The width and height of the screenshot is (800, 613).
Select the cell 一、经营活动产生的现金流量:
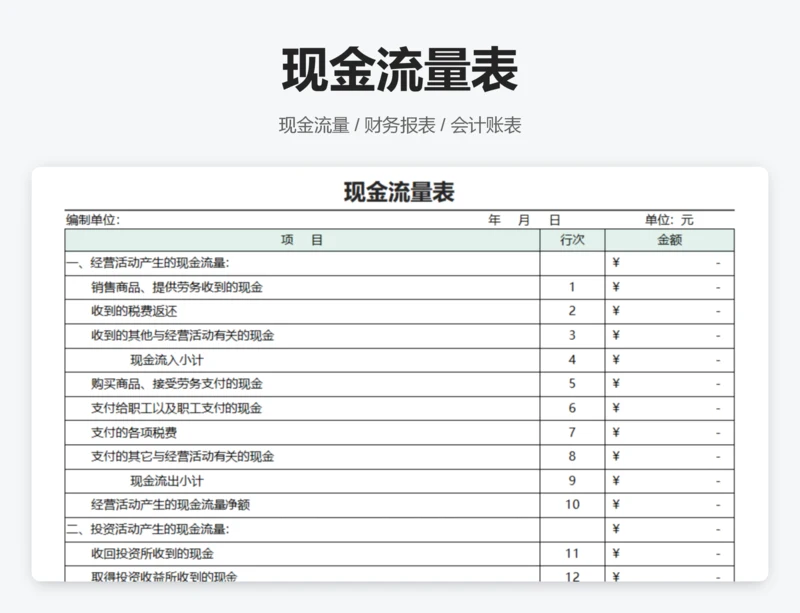302,263
